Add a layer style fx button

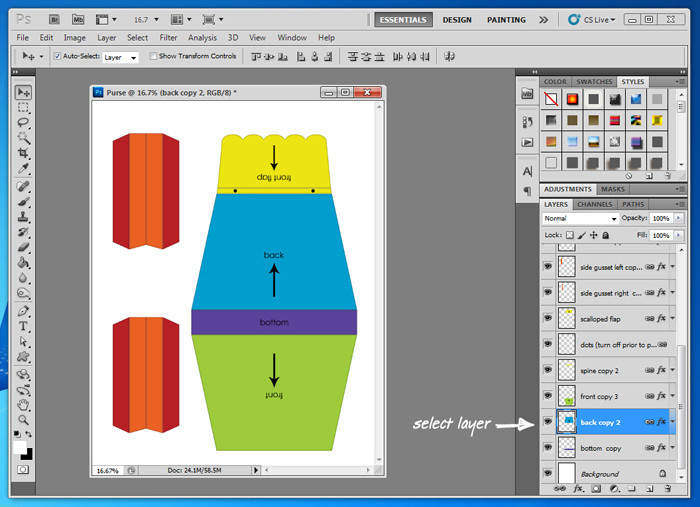point(578,489)
